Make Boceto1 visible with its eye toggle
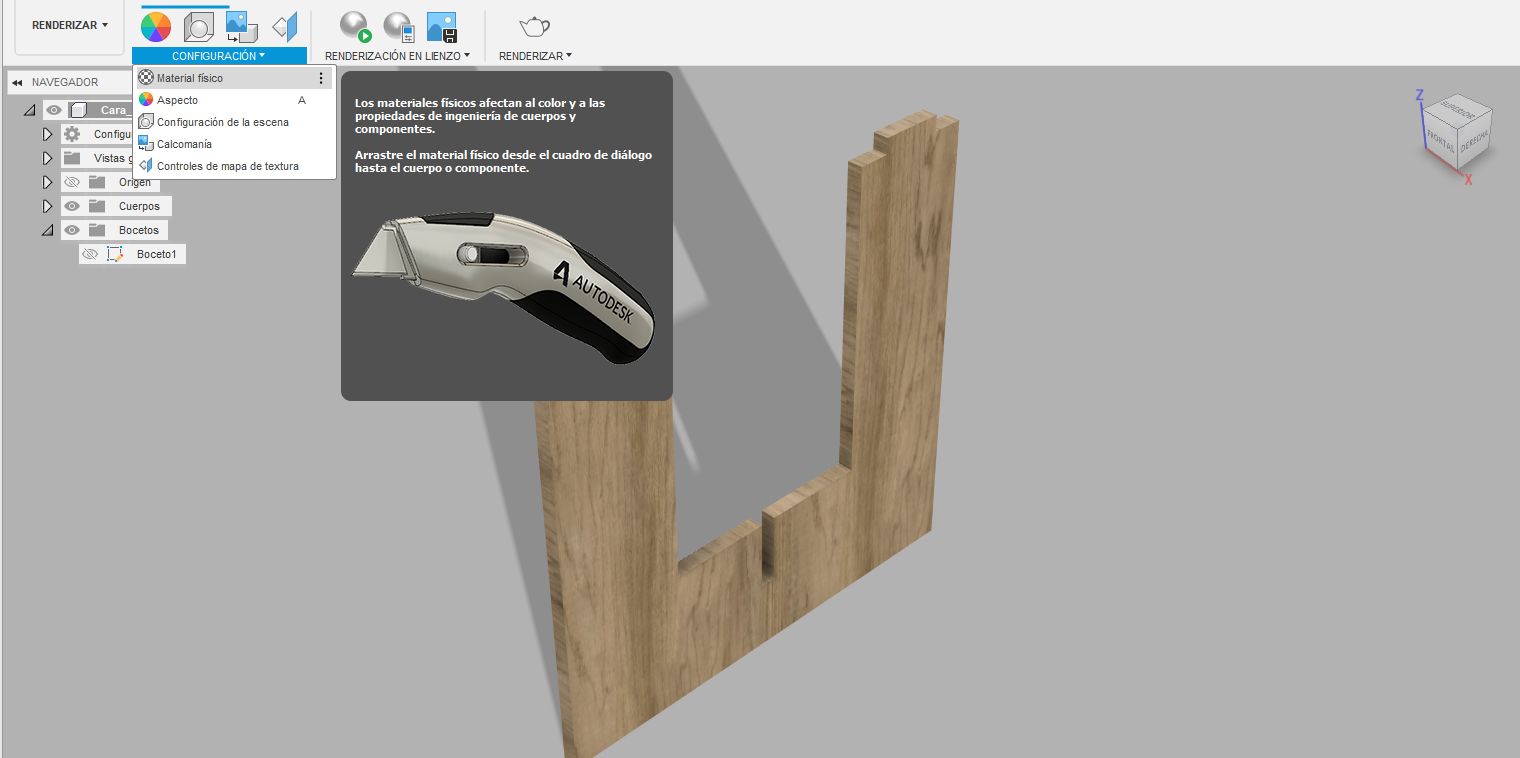Image resolution: width=1520 pixels, height=758 pixels. tap(89, 253)
